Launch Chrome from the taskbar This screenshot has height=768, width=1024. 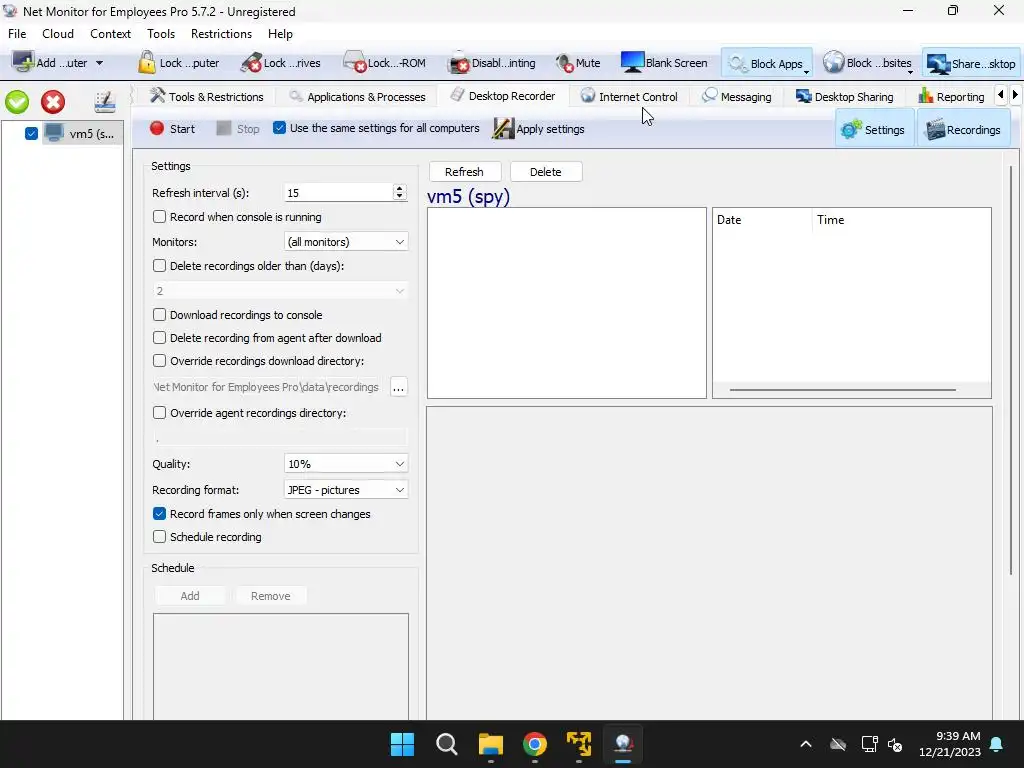(535, 744)
